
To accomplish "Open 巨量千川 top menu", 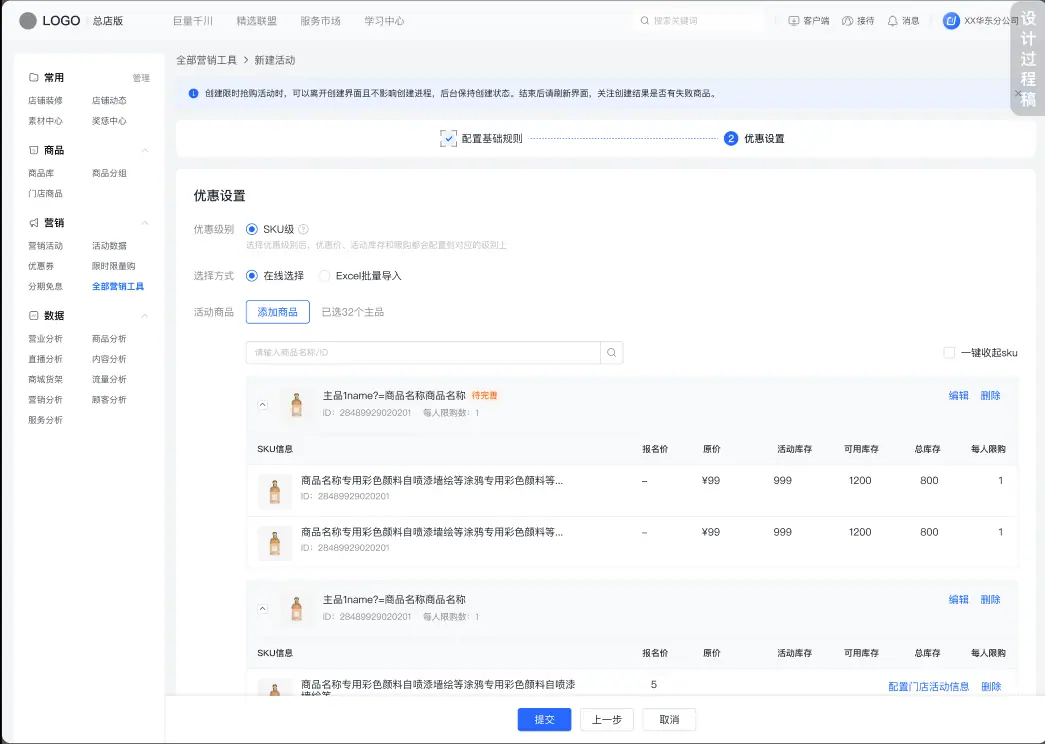I will 193,21.
